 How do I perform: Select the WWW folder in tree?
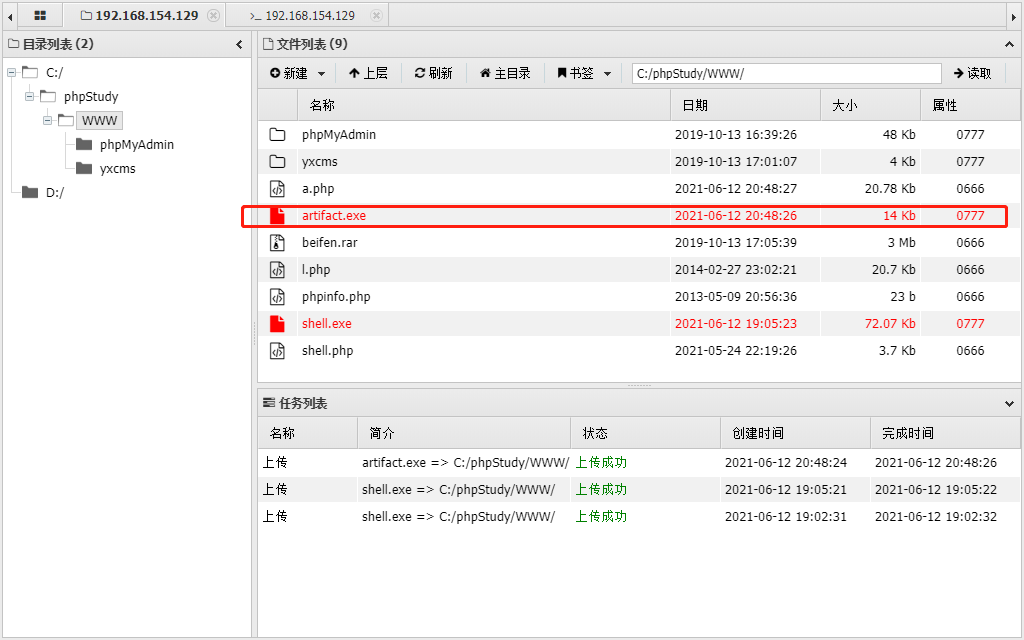click(99, 120)
